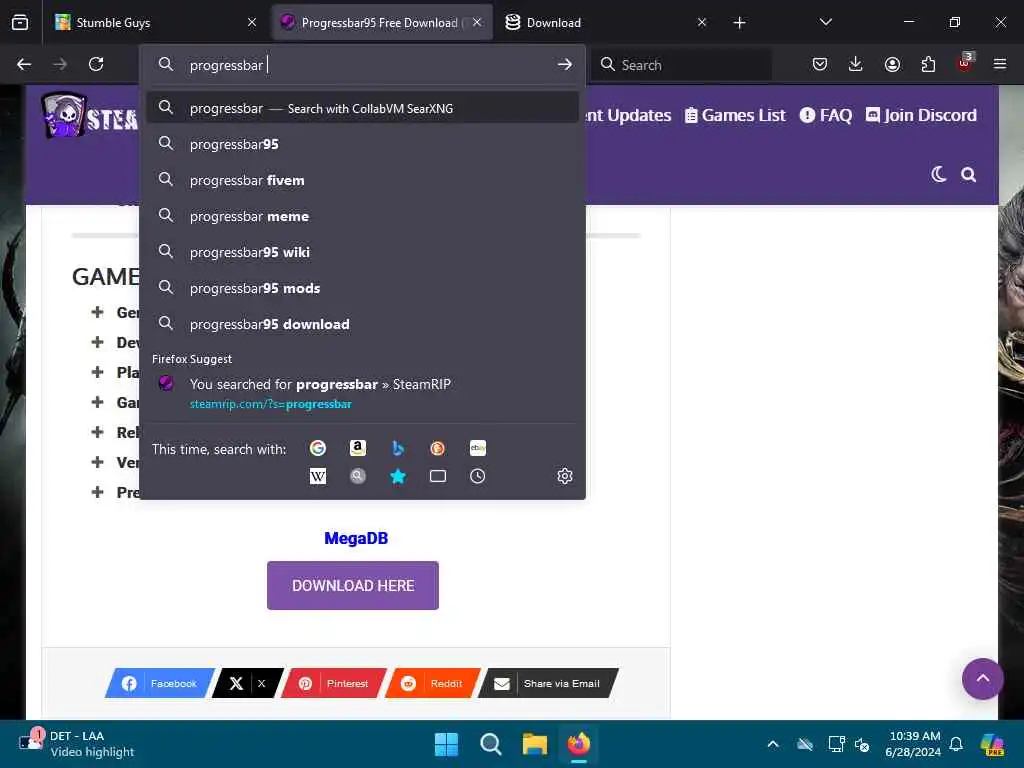Search in history clock icon
This screenshot has height=768, width=1024.
[x=477, y=476]
